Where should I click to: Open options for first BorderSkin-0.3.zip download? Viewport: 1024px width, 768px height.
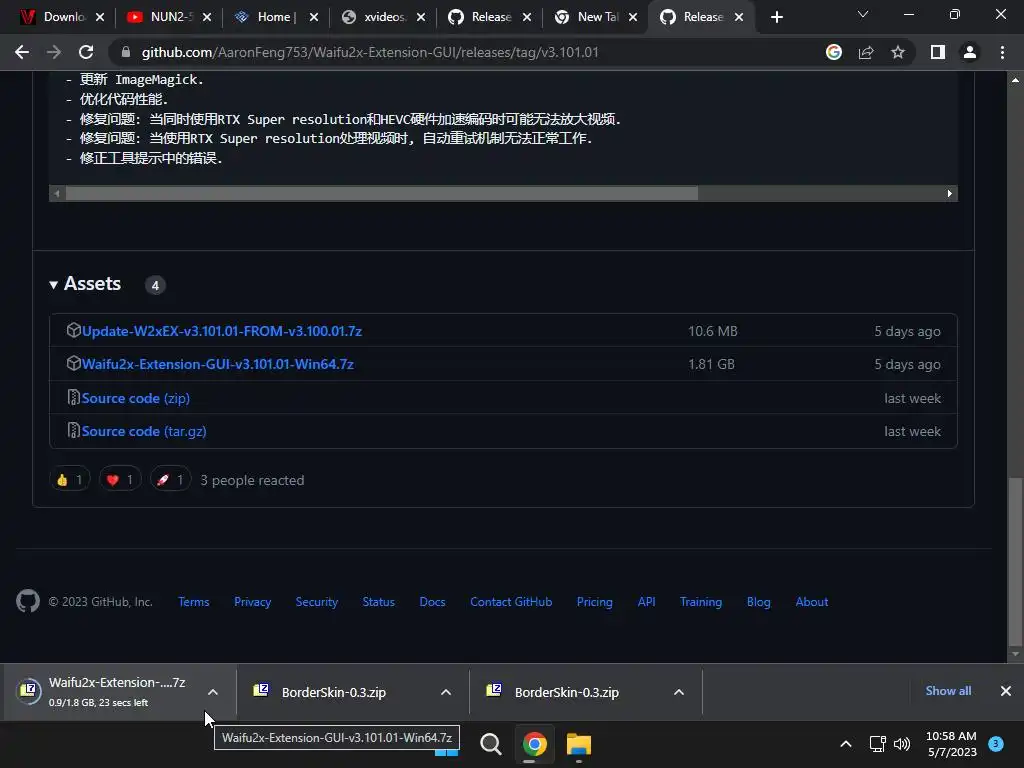(446, 692)
